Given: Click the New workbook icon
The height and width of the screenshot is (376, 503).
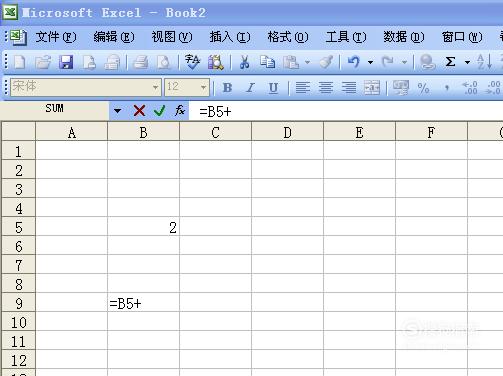Looking at the screenshot, I should tap(19, 62).
